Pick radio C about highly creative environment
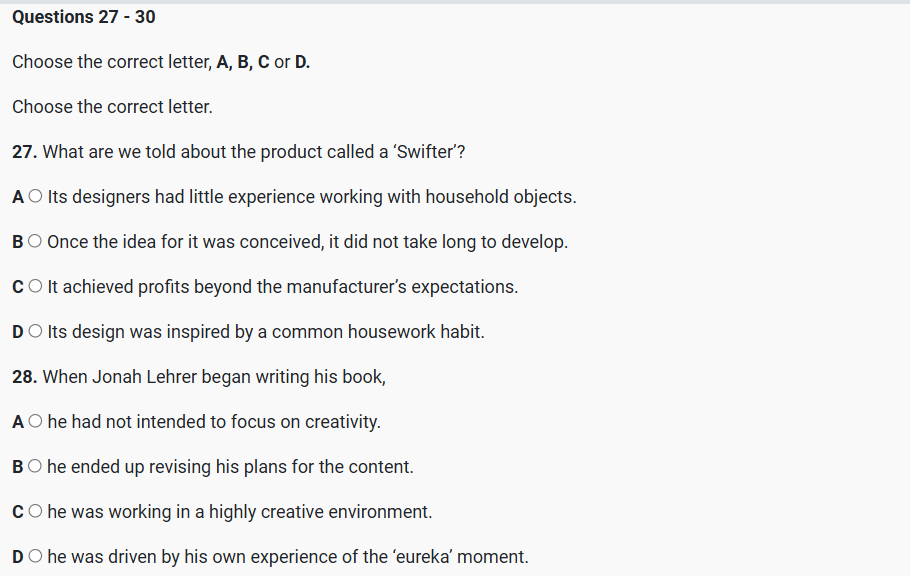The height and width of the screenshot is (576, 910). tap(36, 512)
